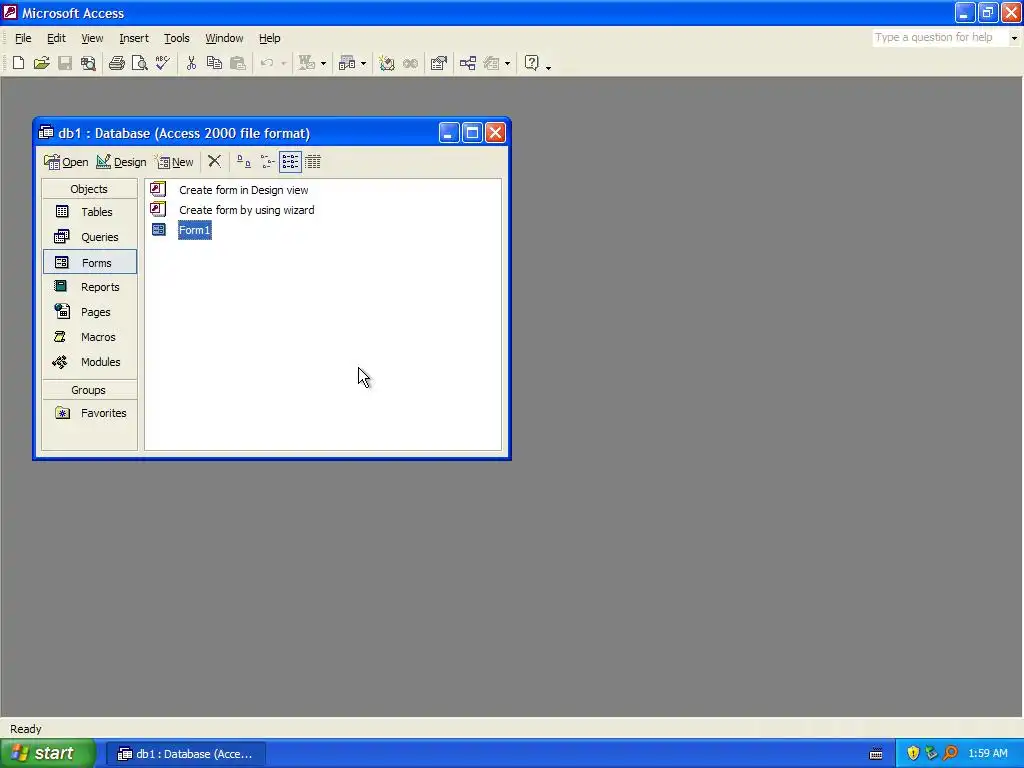Select Modules in the Objects bar
Image resolution: width=1024 pixels, height=768 pixels.
[89, 362]
